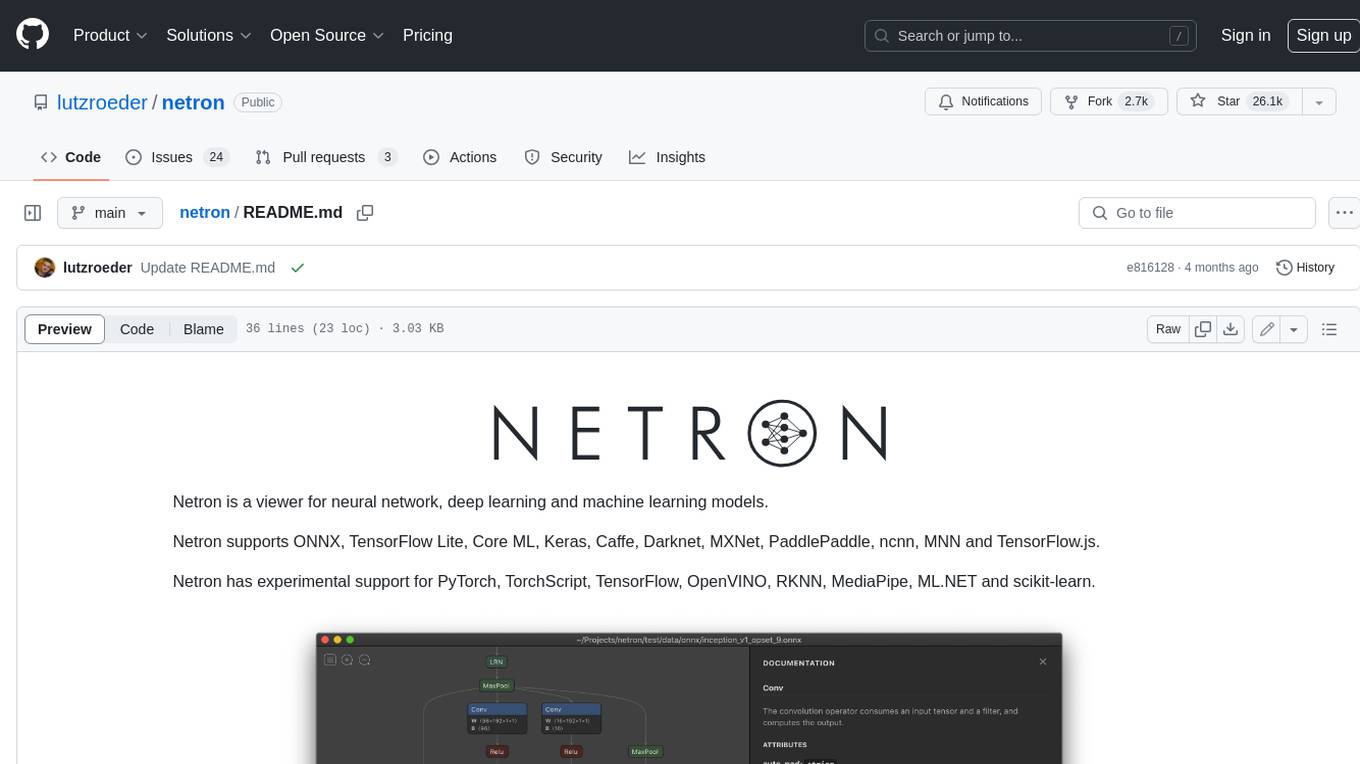Click the NETRON logo image
This screenshot has height=764, width=1360.
click(690, 433)
